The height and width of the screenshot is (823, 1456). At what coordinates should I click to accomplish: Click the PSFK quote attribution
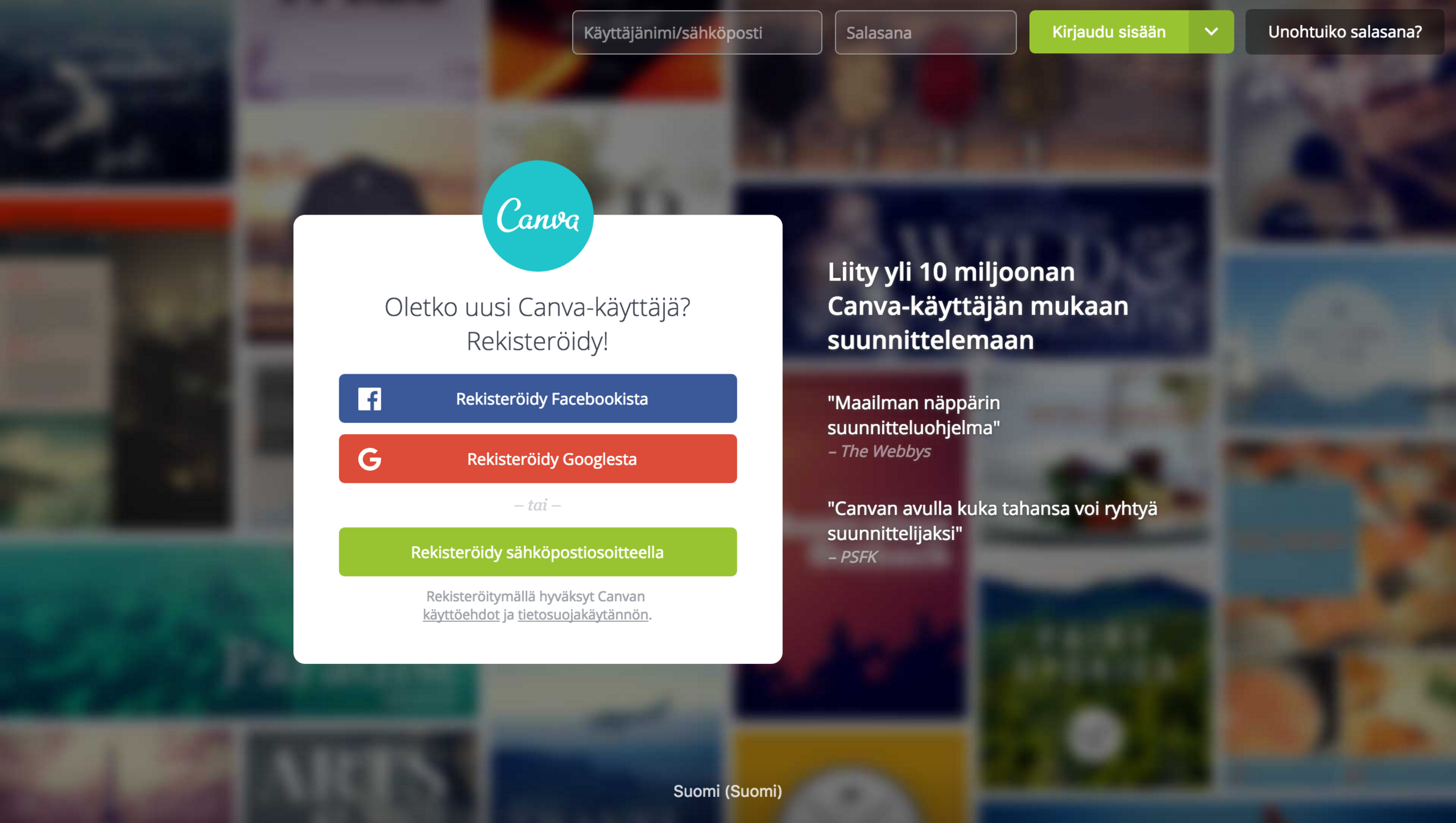853,557
